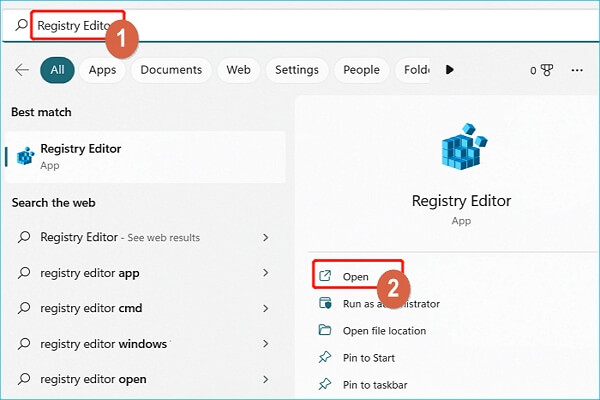Choose registry editor windows suggestion
The height and width of the screenshot is (400, 600).
(145, 344)
